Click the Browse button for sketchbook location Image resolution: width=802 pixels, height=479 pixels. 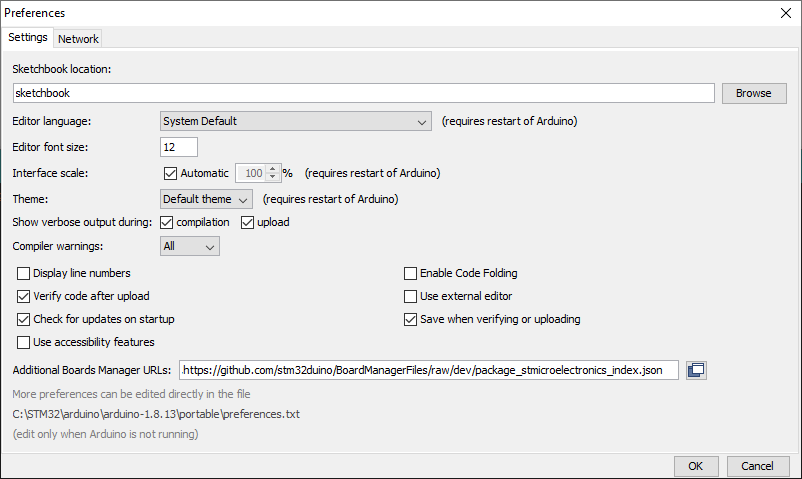(753, 93)
